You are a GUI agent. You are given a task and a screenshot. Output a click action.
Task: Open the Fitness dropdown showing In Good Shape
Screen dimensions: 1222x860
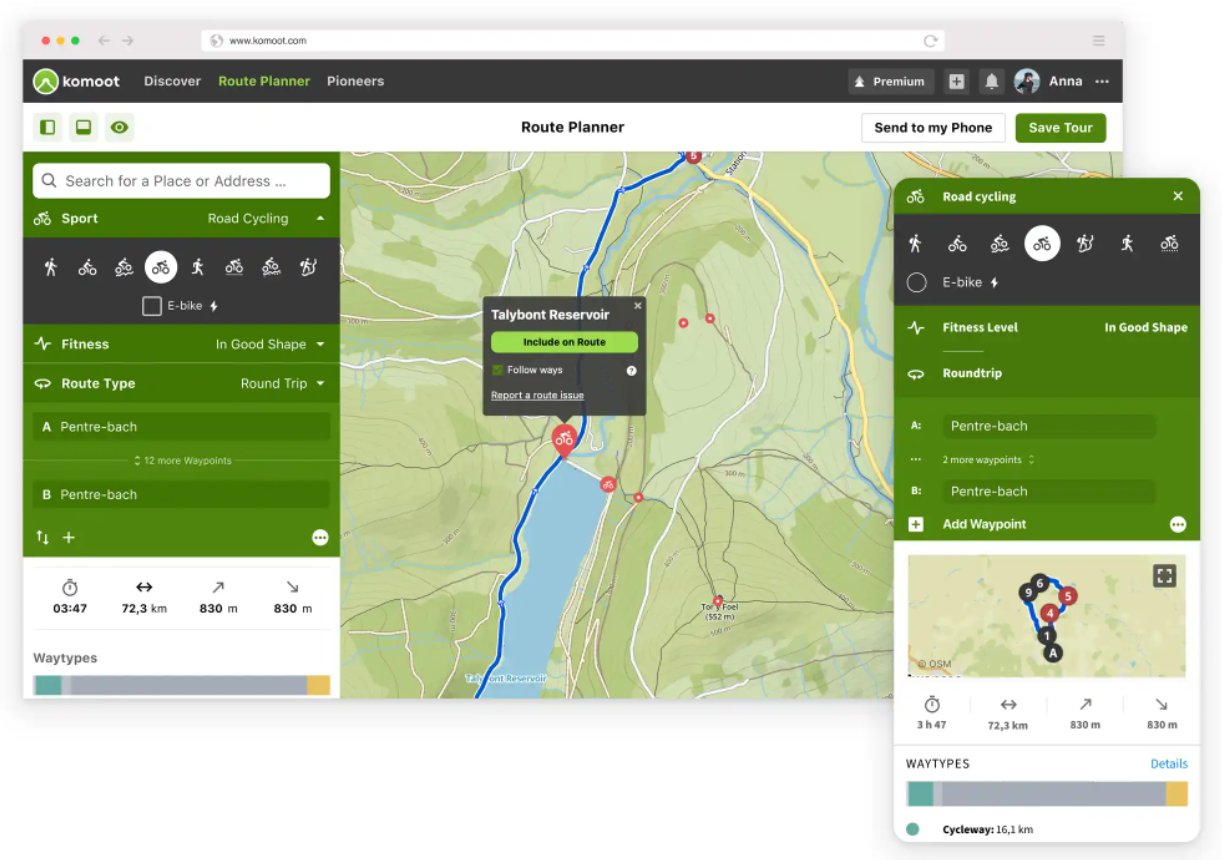(x=270, y=344)
